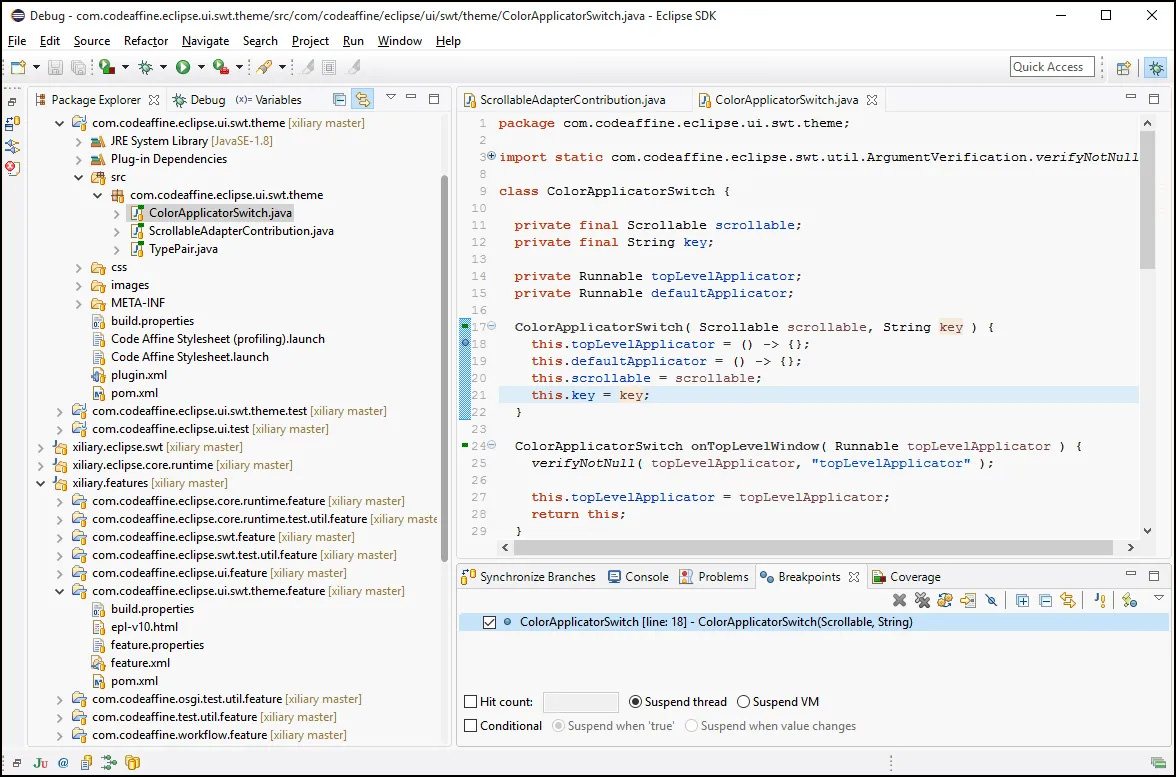Enable the Hit count checkbox
This screenshot has height=777, width=1176.
[x=468, y=701]
